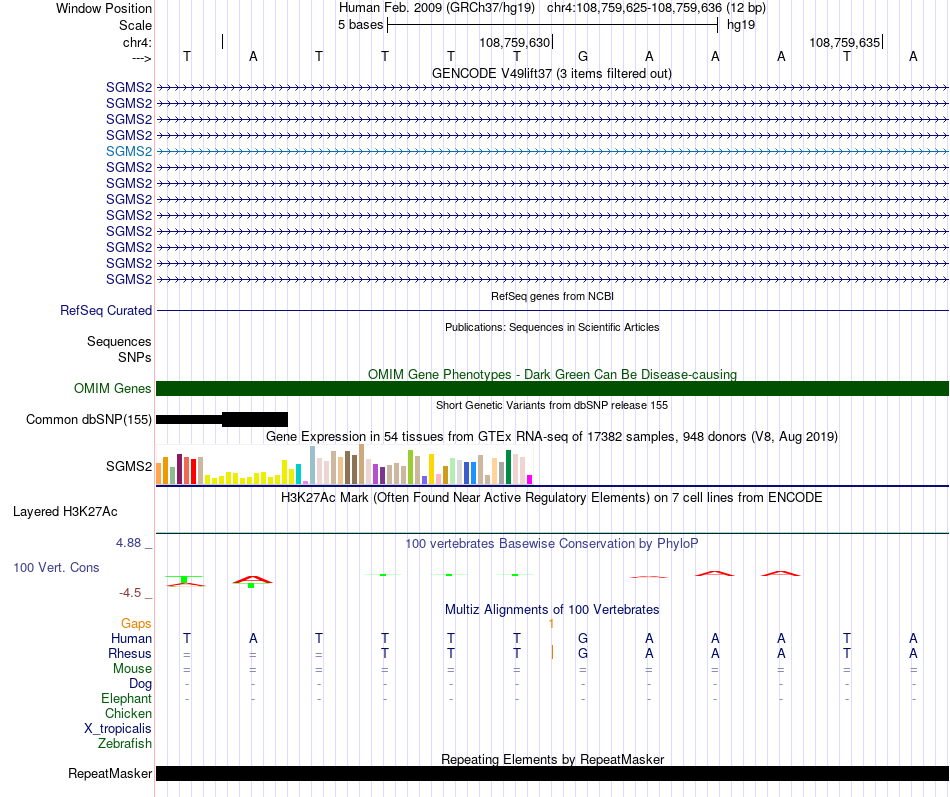Select the dark green OMIM gene bar
The height and width of the screenshot is (797, 950).
click(552, 388)
